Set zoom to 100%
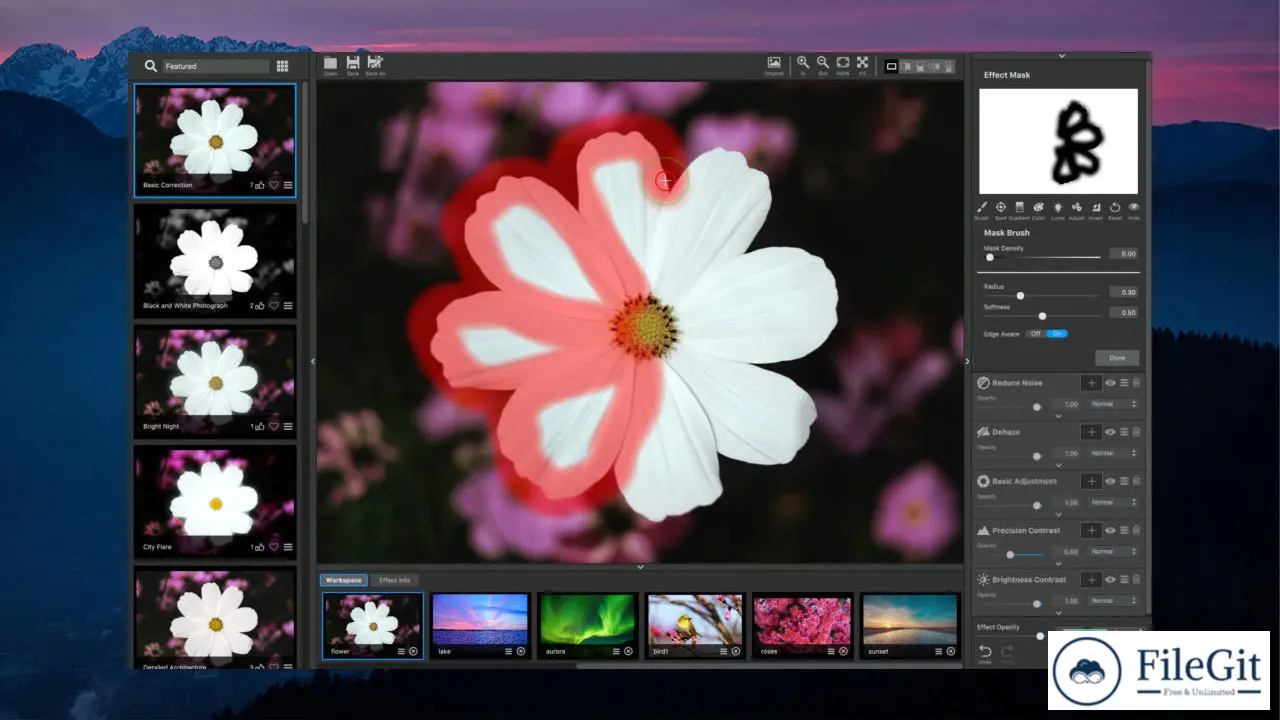This screenshot has height=720, width=1280. [843, 63]
